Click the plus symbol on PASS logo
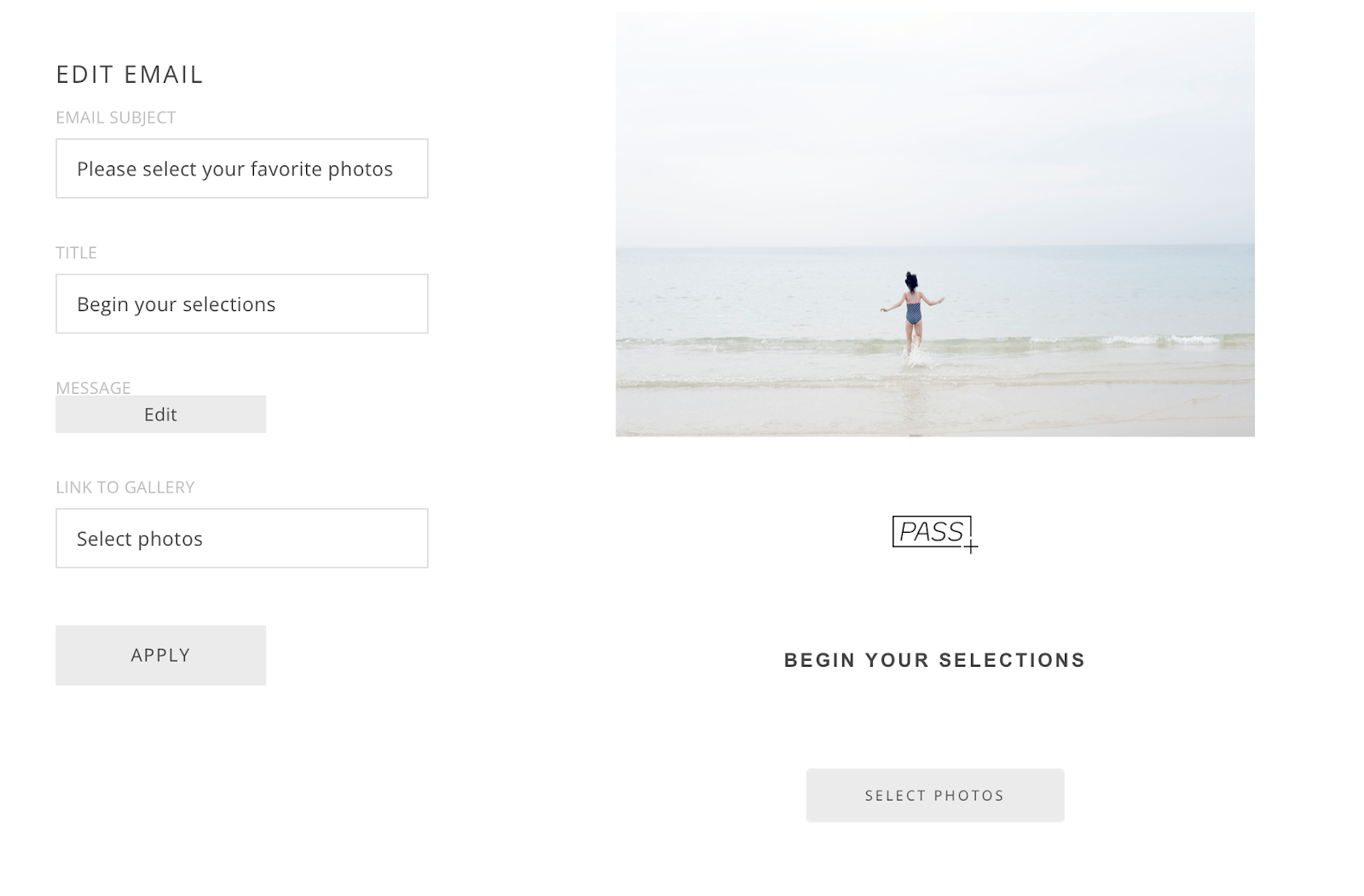Viewport: 1364px width, 896px height. pyautogui.click(x=970, y=546)
